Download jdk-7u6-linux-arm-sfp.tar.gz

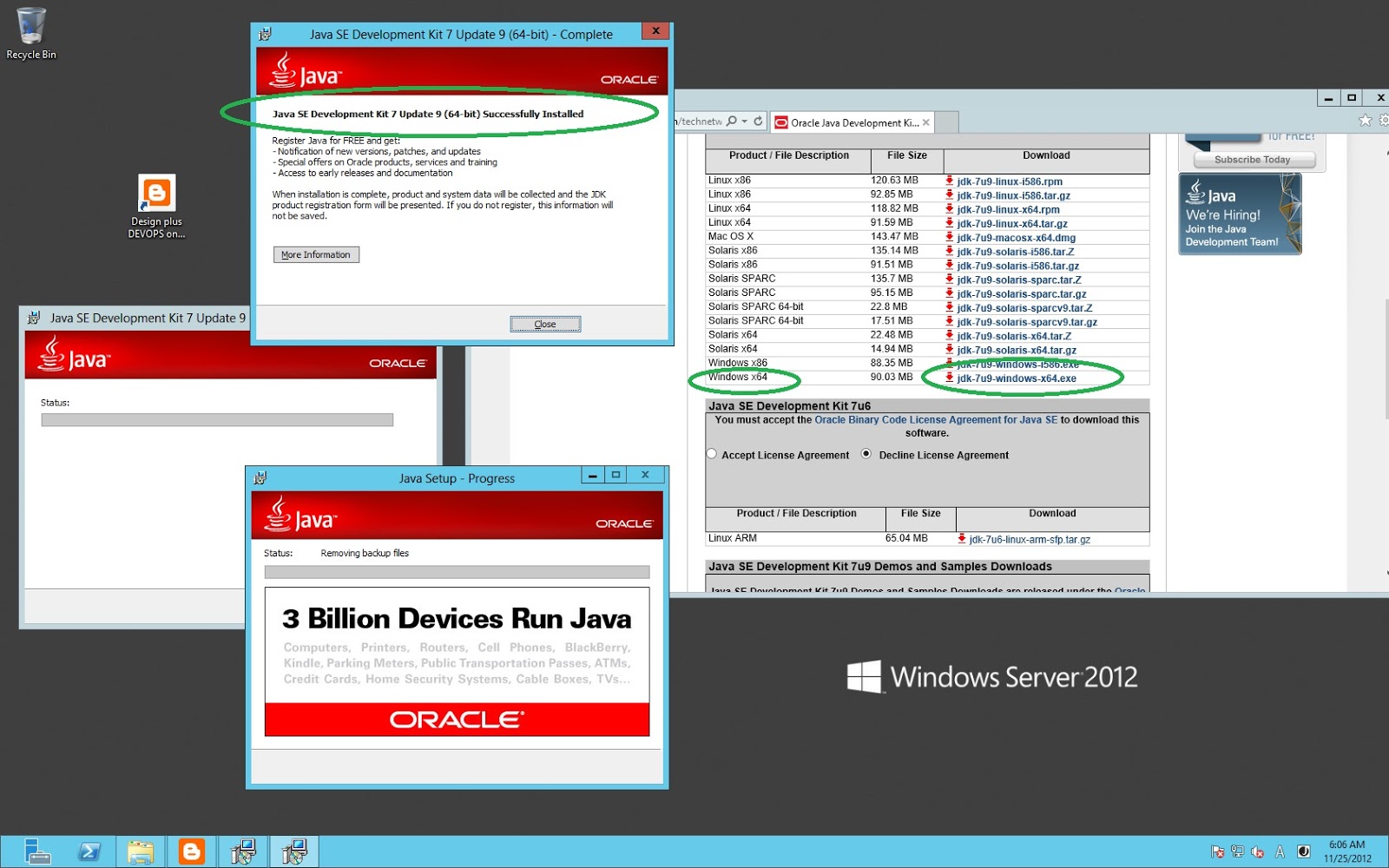click(1030, 539)
